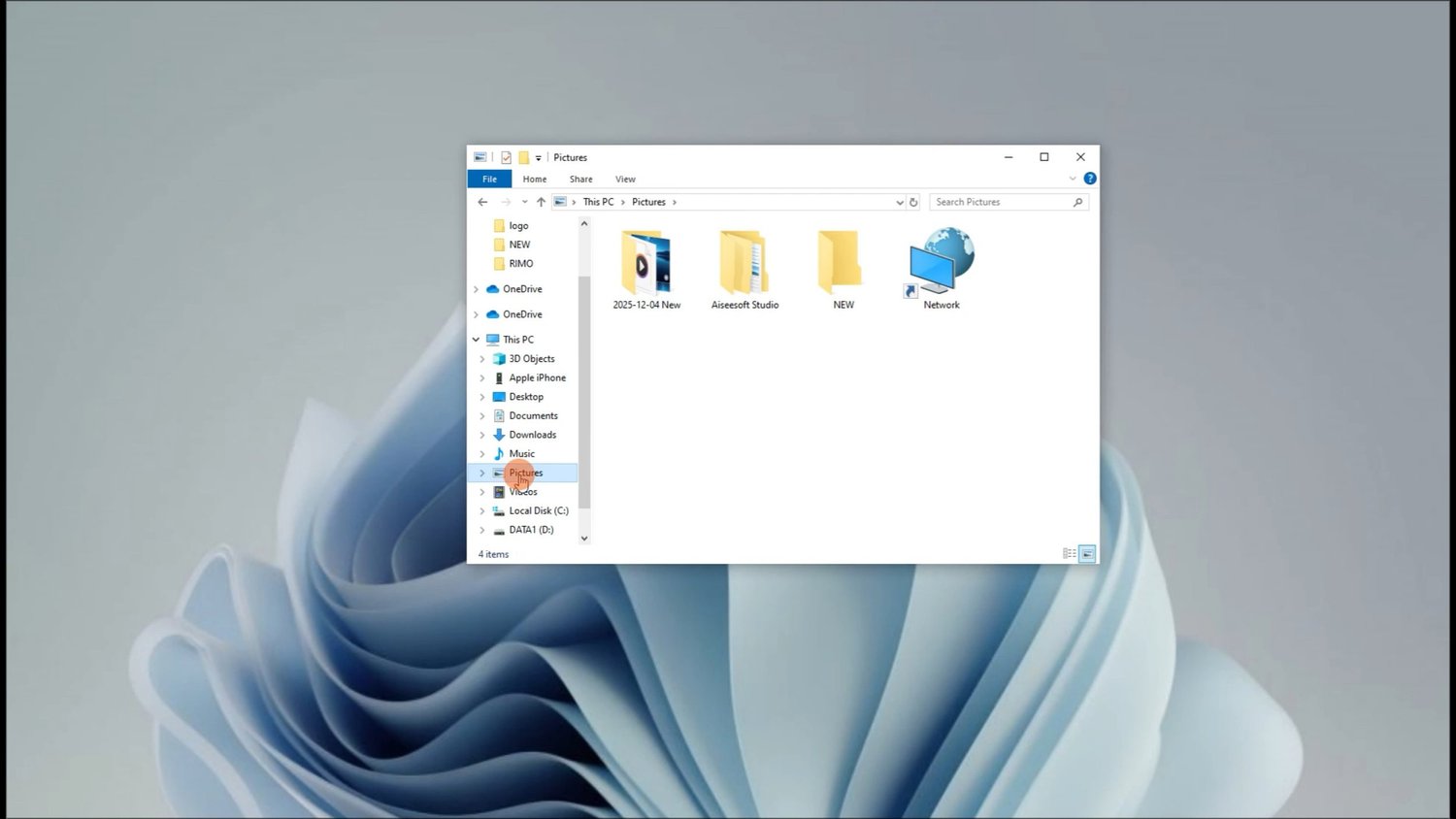Go back with the Back arrow
This screenshot has width=1456, height=819.
click(482, 202)
